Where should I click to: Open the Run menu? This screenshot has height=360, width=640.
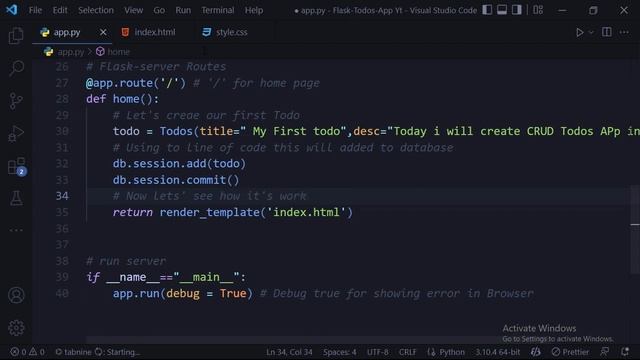(x=183, y=10)
